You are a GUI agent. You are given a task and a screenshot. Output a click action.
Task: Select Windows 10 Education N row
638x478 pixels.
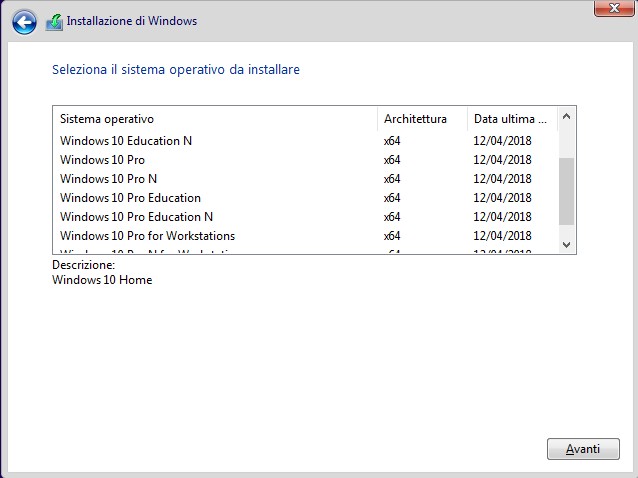coord(304,141)
